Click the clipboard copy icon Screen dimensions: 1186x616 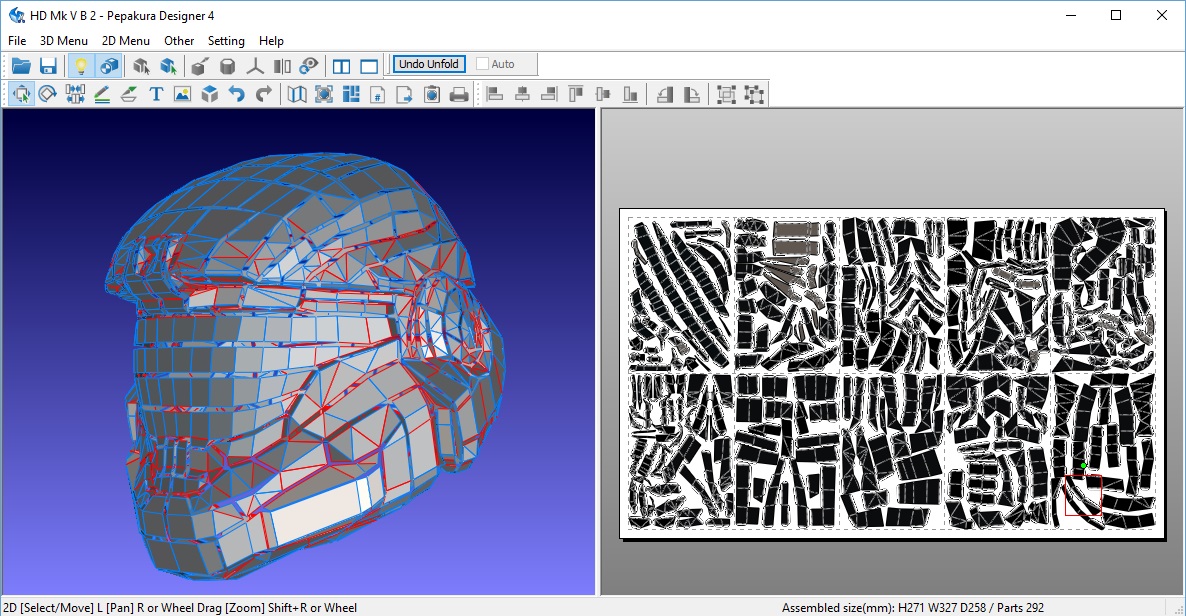coord(432,94)
